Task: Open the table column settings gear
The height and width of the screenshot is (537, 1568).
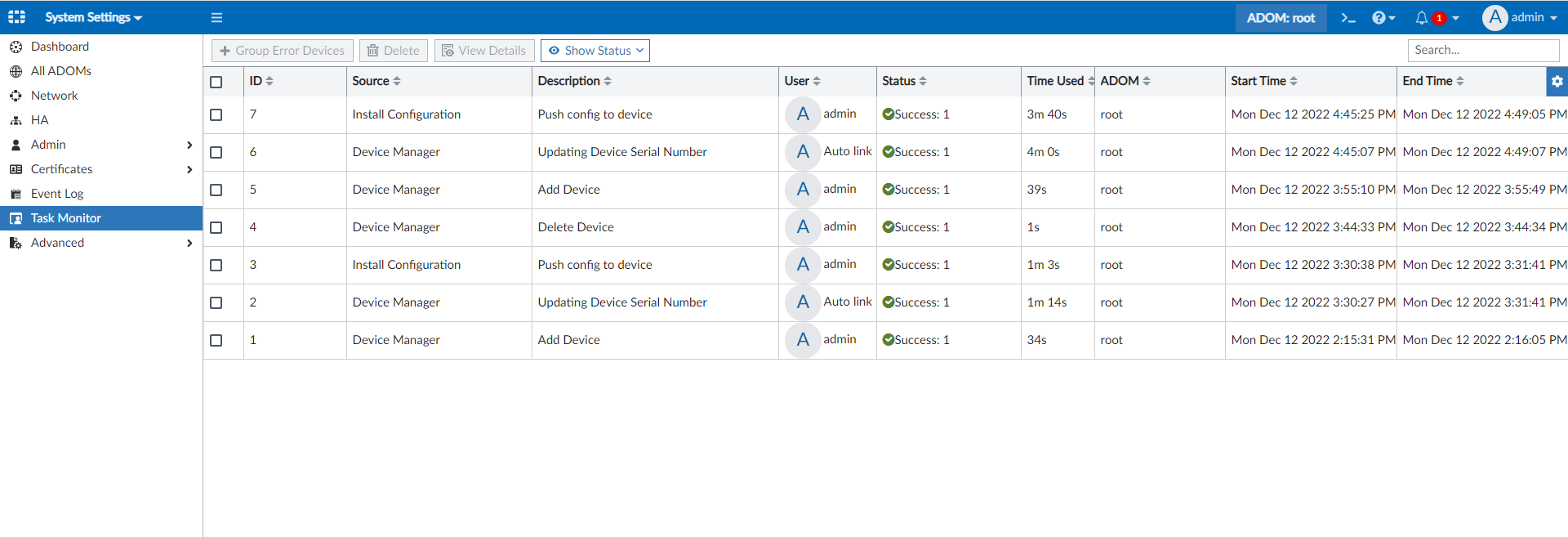Action: point(1557,81)
